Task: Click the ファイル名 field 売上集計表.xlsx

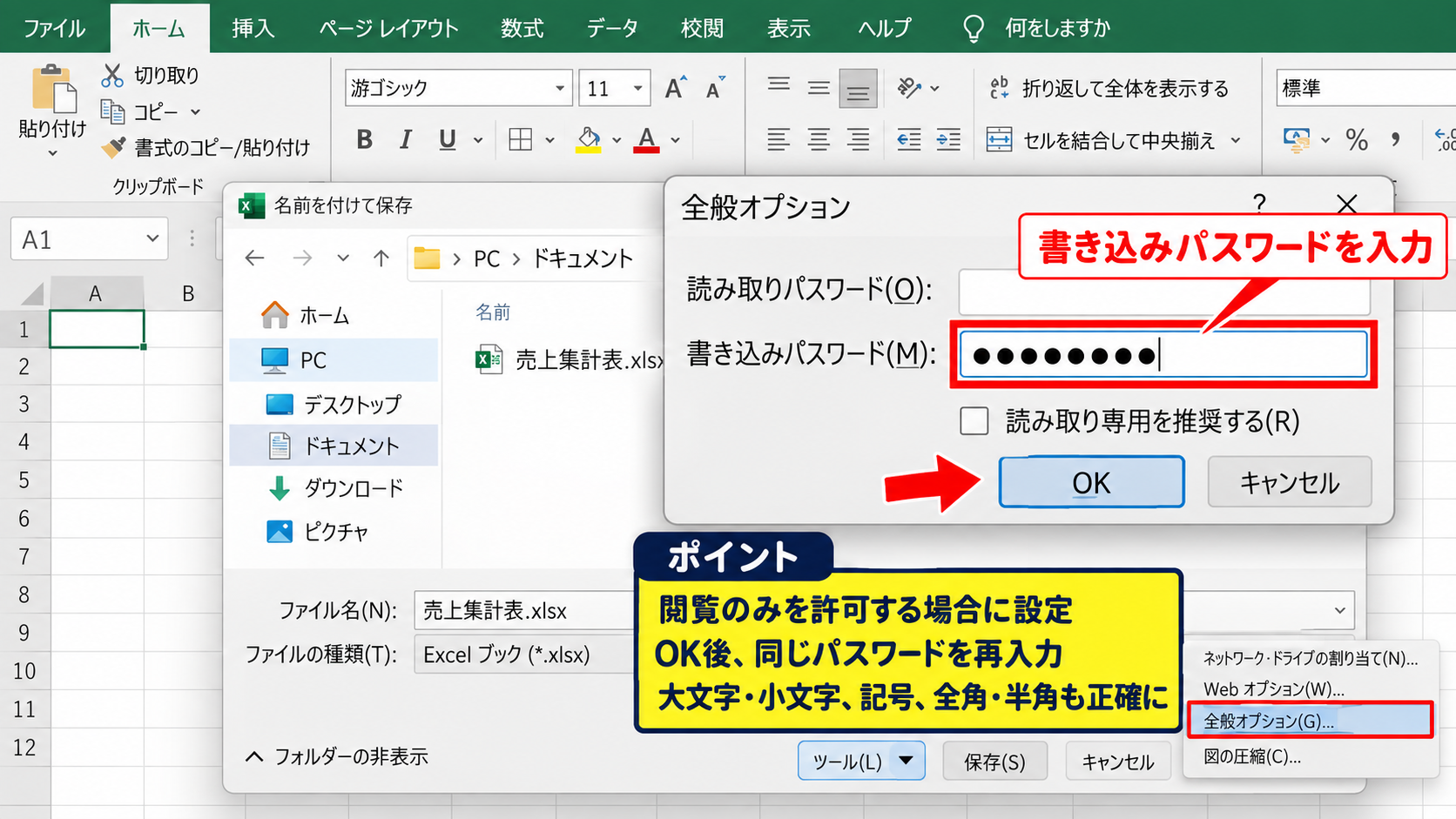Action: 525,610
